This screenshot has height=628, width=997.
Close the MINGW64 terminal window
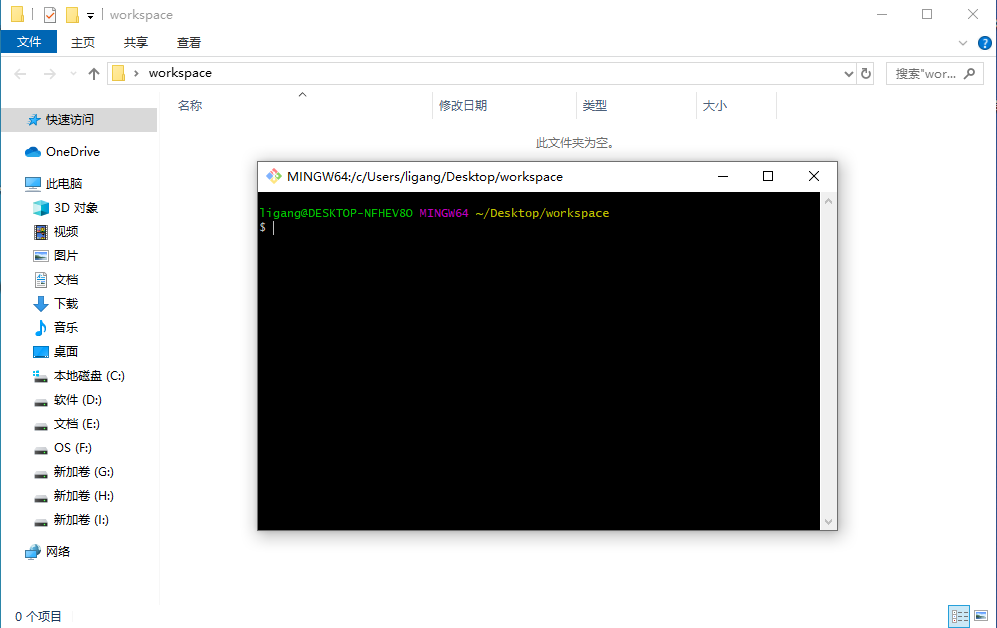[814, 176]
